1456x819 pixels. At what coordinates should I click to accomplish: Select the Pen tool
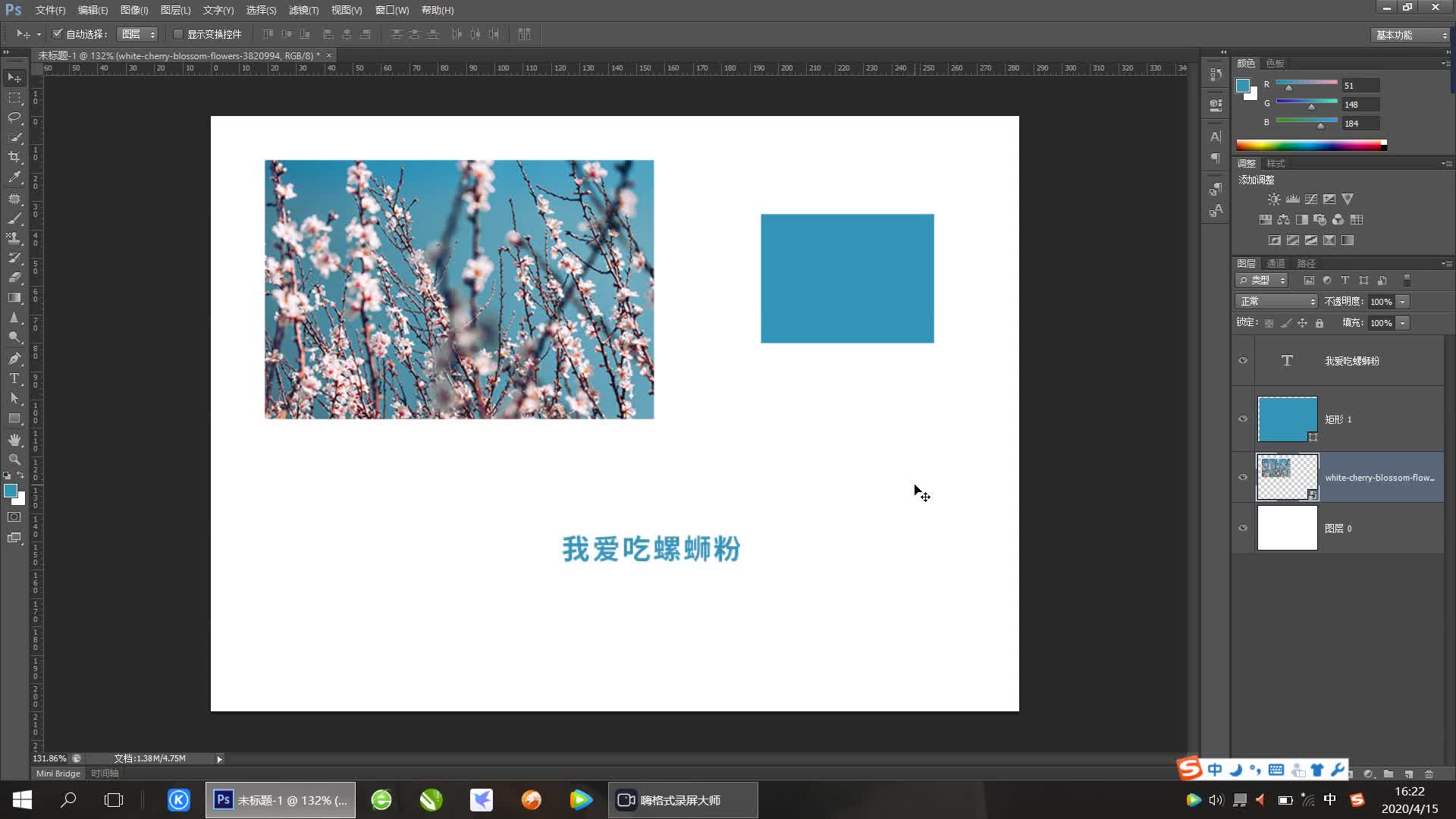pyautogui.click(x=14, y=359)
